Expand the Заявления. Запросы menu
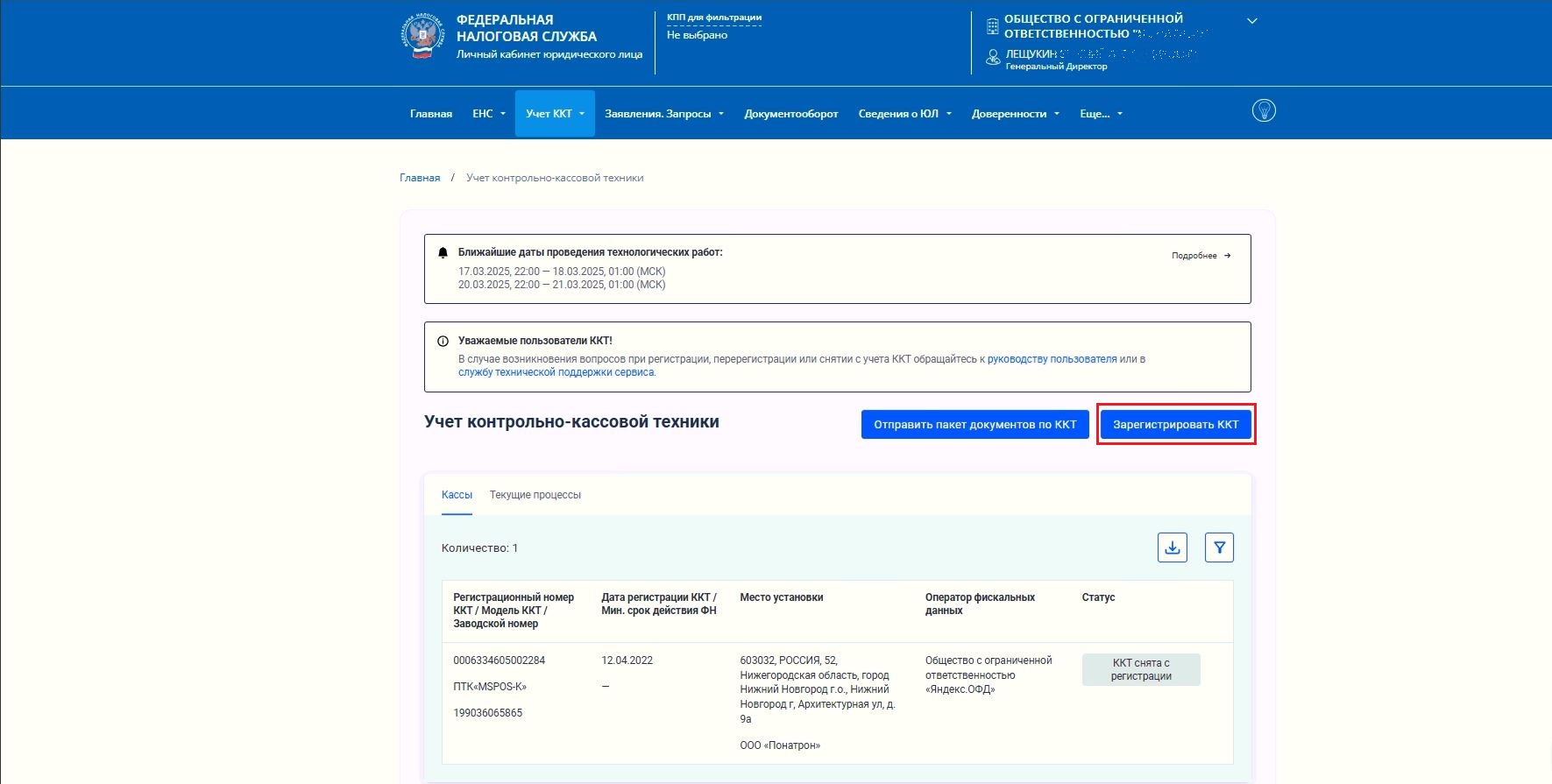Screen dimensions: 1552x784 coord(663,114)
